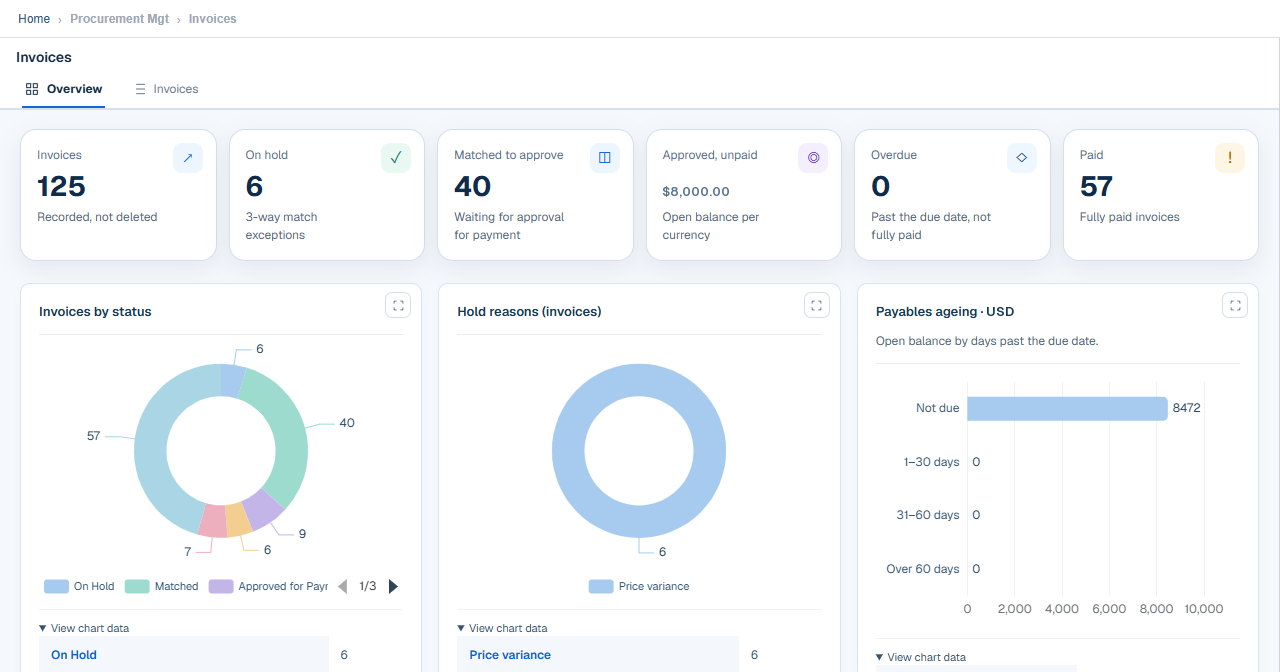Viewport: 1280px width, 672px height.
Task: Collapse View chart data under Payables ageing
Action: [920, 657]
